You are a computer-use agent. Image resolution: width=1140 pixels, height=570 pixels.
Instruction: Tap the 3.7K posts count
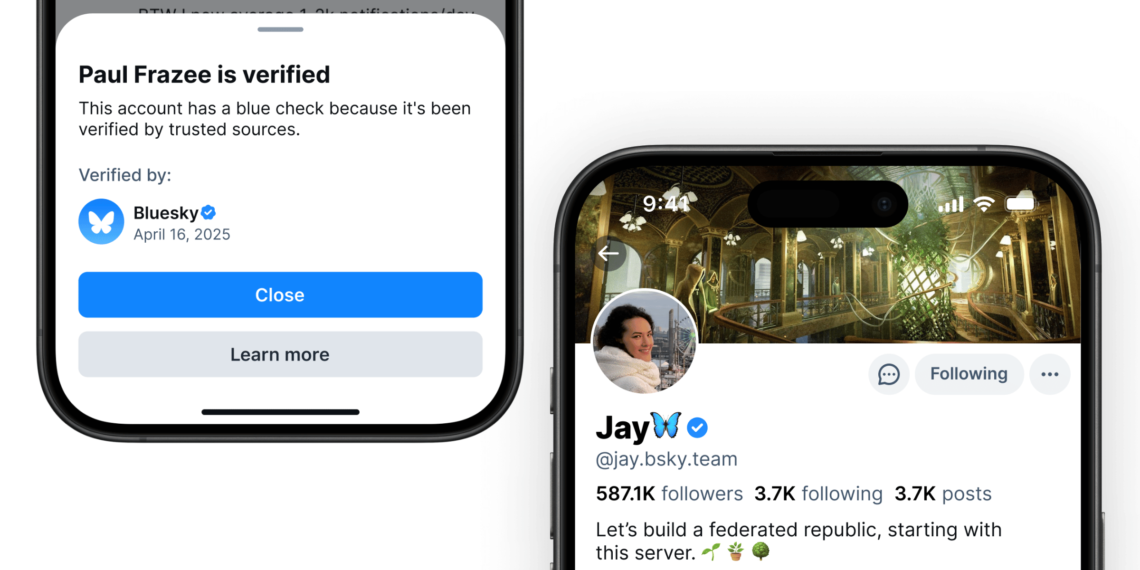[x=943, y=494]
